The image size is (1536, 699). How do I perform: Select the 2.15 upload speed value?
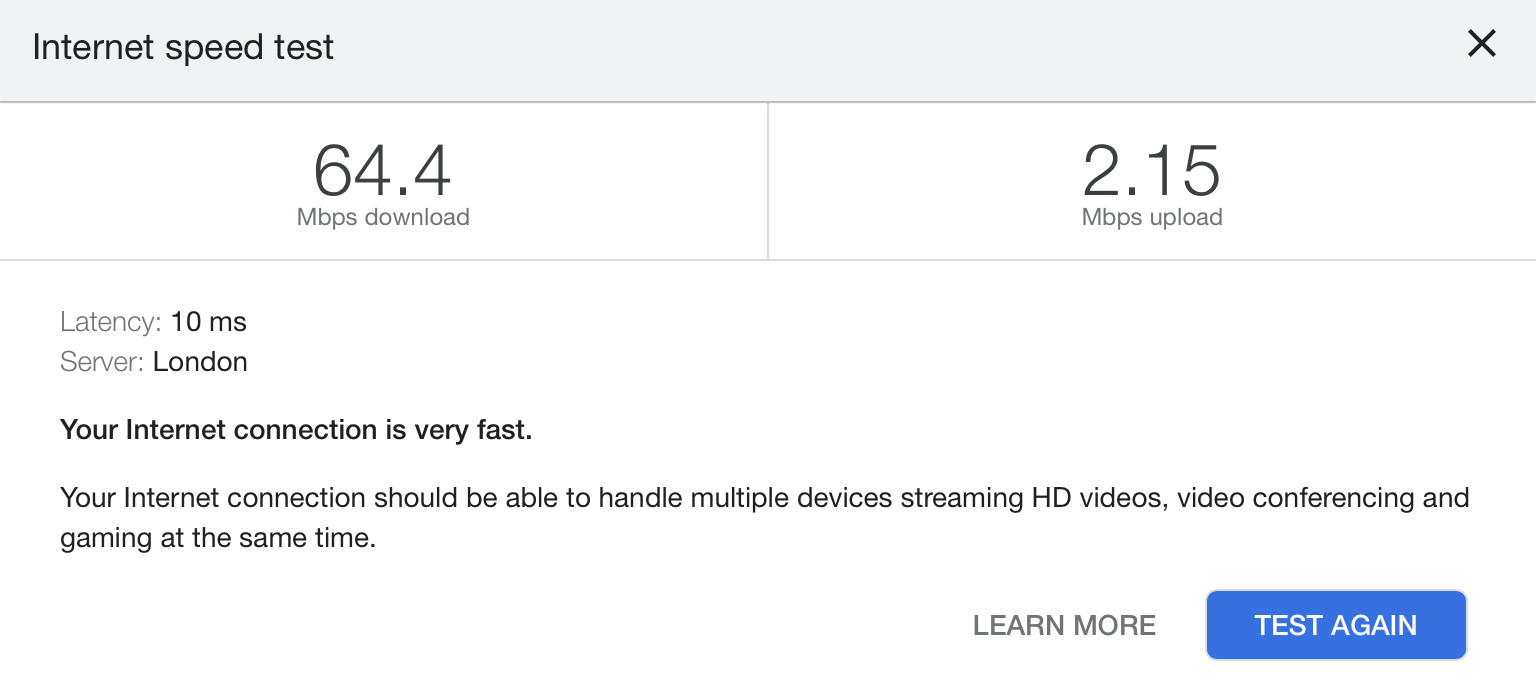coord(1151,171)
